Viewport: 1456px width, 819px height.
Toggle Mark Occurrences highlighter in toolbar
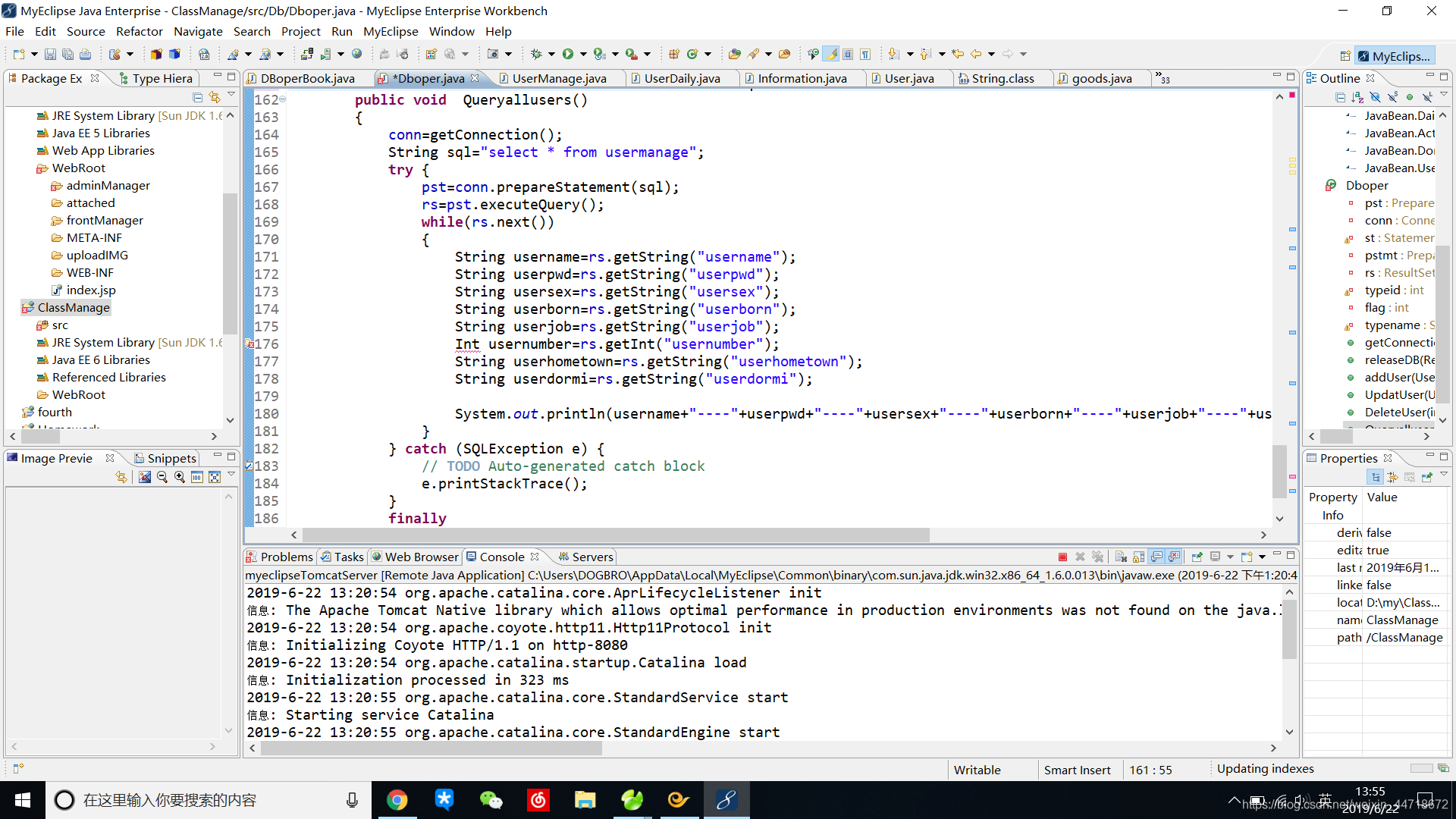(x=832, y=54)
